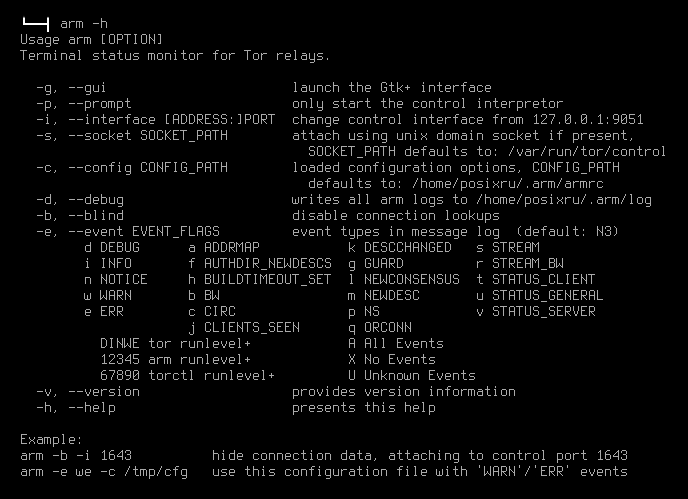688x499 pixels.
Task: Click the /home/posixru/.arm/log path
Action: [x=564, y=200]
